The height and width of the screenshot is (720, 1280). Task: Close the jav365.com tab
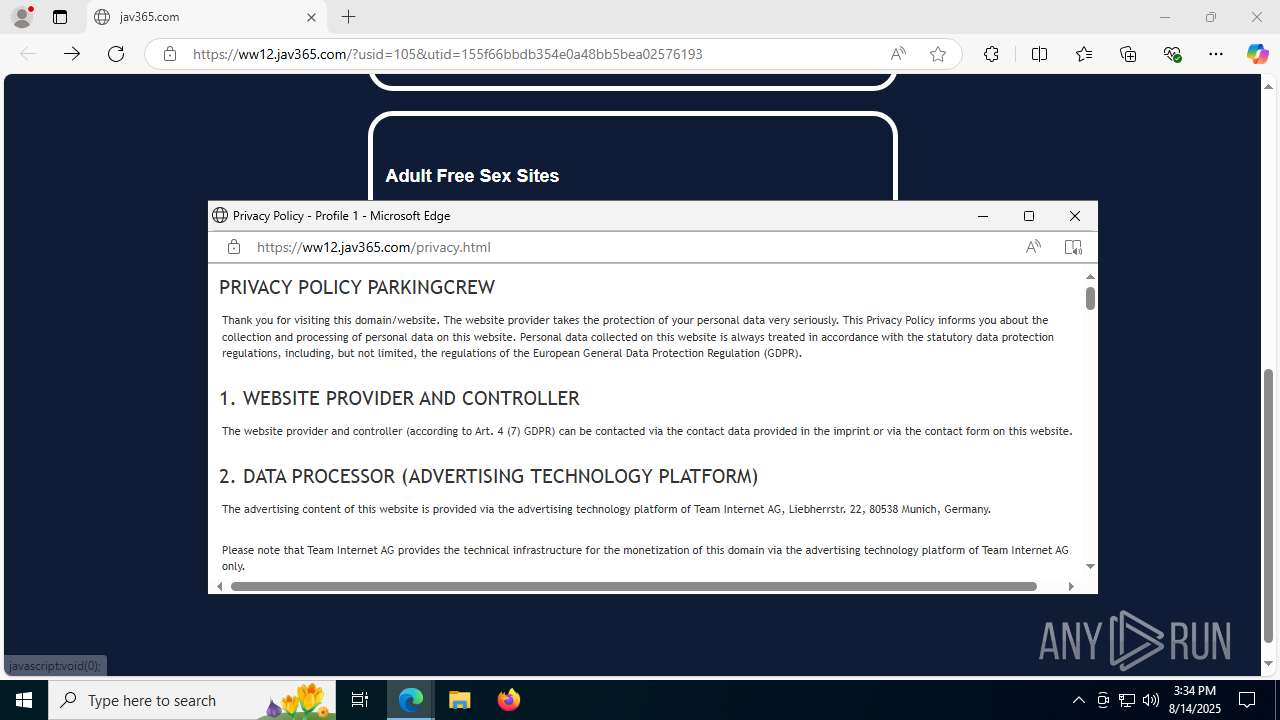point(311,17)
